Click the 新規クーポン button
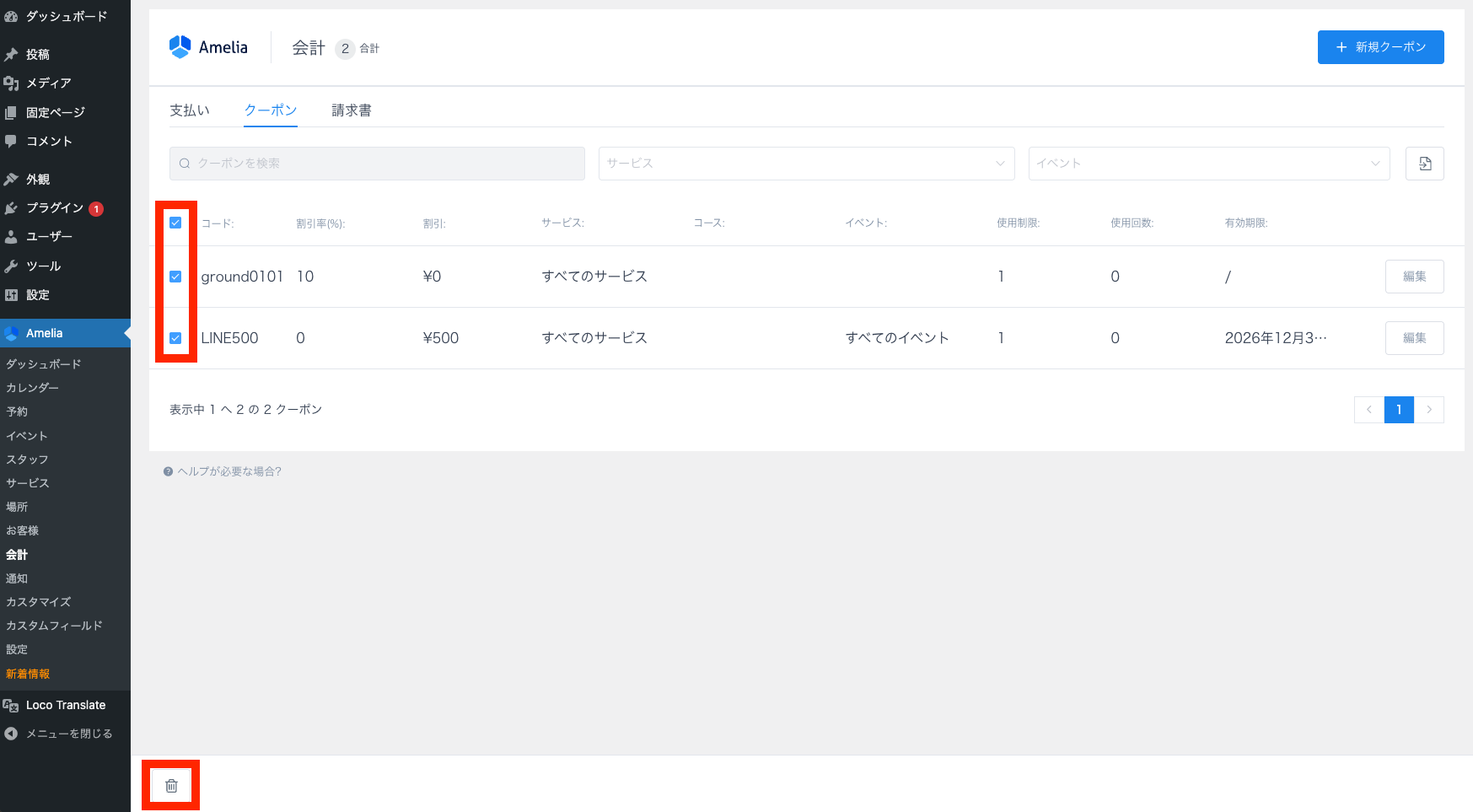The height and width of the screenshot is (812, 1473). coord(1380,47)
